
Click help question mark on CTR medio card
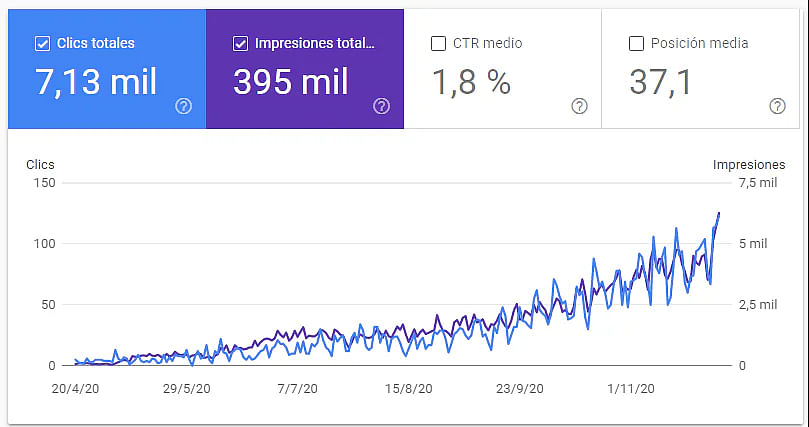pos(579,107)
